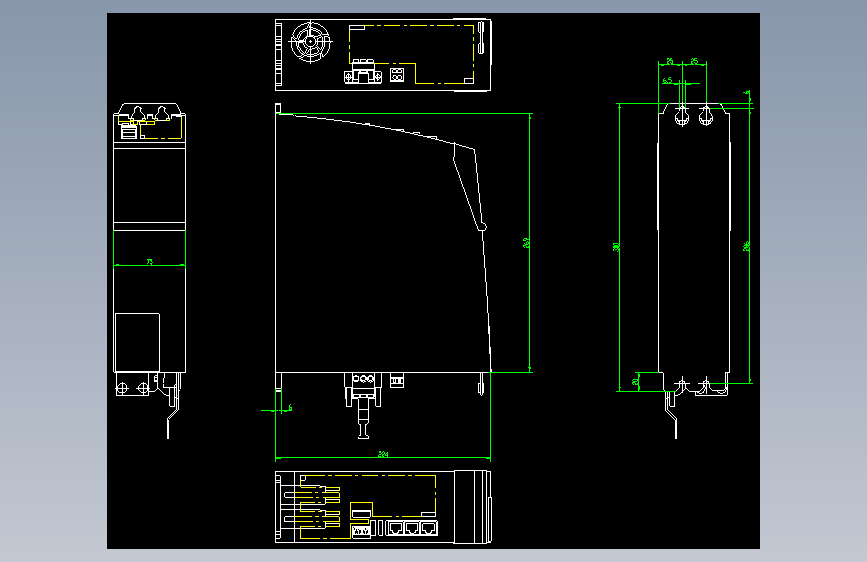Click the right keyhole mounting slot in rear view
This screenshot has height=562, width=867.
(706, 115)
